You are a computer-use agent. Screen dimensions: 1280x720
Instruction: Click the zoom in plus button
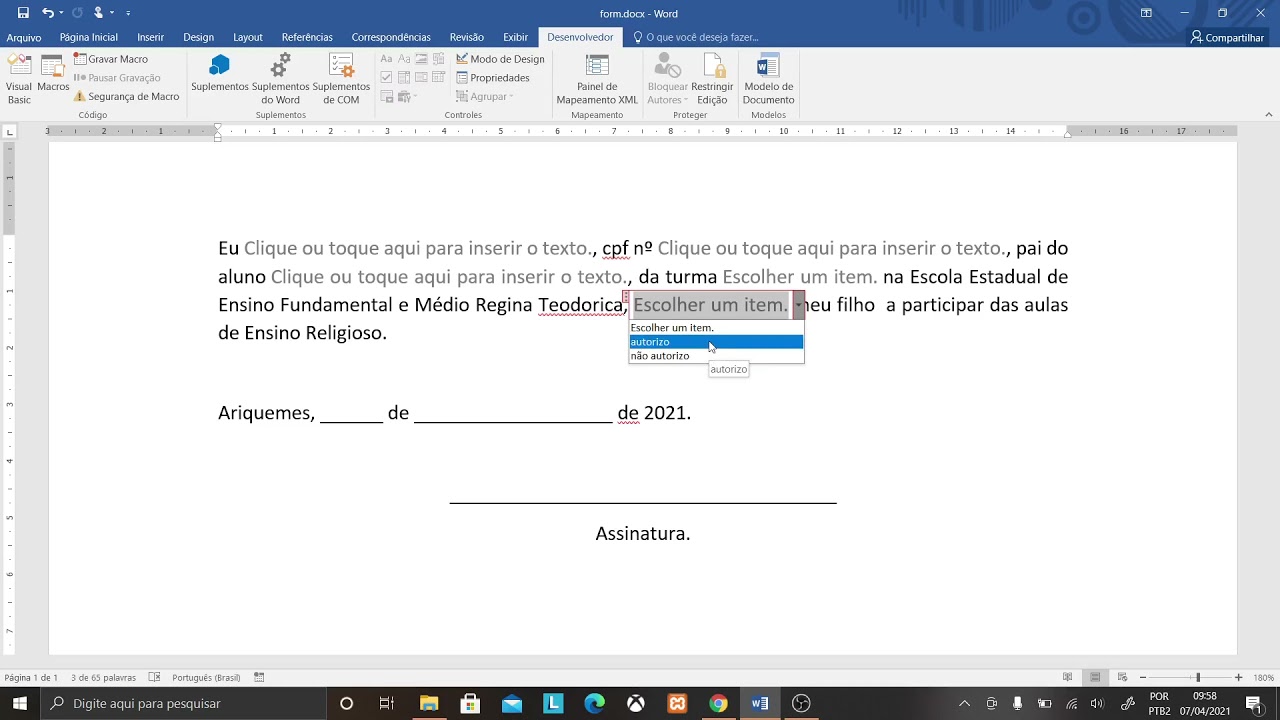[x=1238, y=677]
